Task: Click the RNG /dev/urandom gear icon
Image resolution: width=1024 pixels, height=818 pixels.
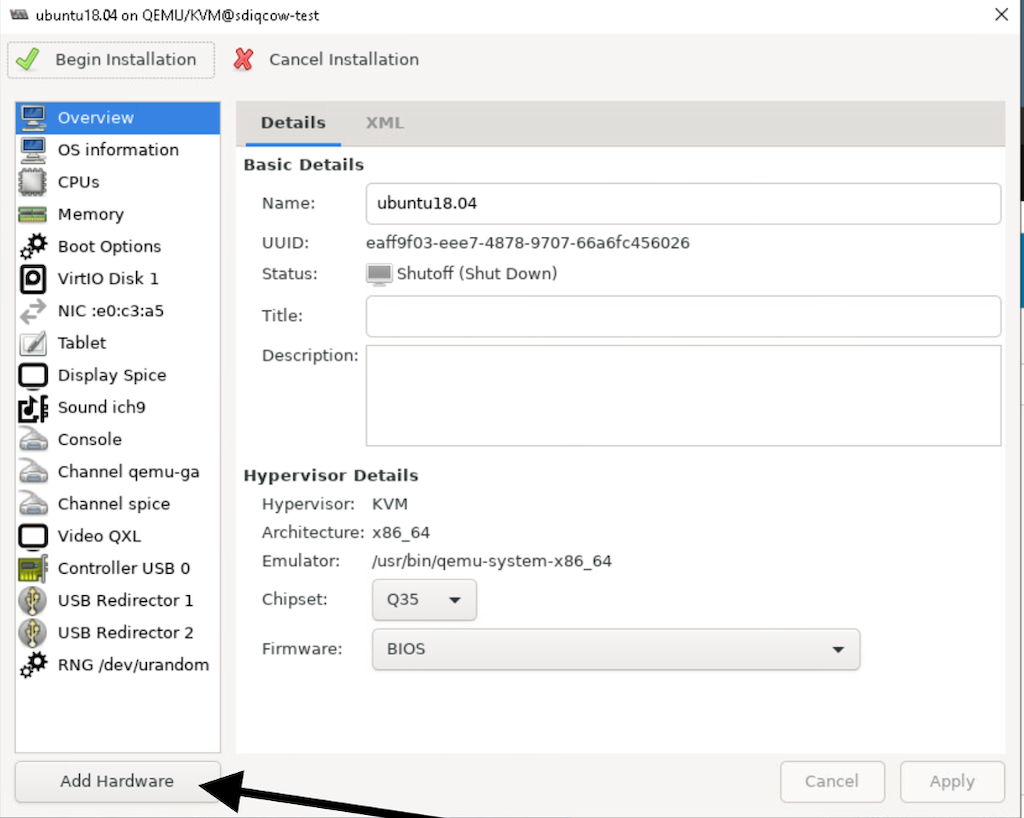Action: (x=33, y=665)
